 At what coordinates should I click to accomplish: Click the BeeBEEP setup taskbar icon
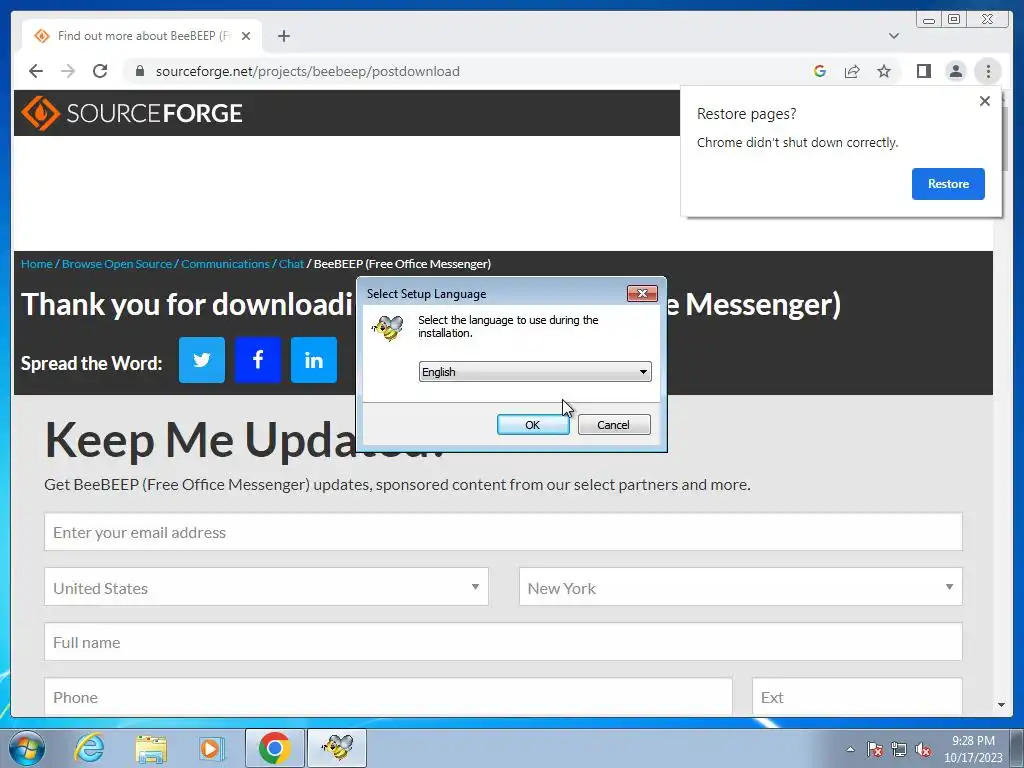coord(337,748)
